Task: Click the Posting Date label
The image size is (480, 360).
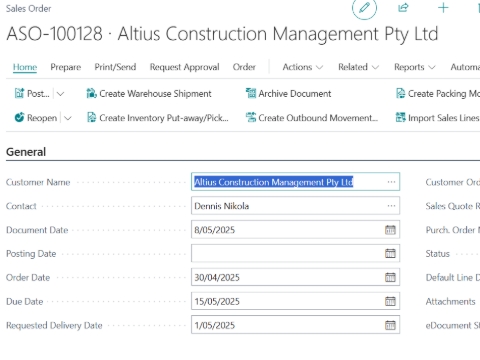Action: [31, 254]
